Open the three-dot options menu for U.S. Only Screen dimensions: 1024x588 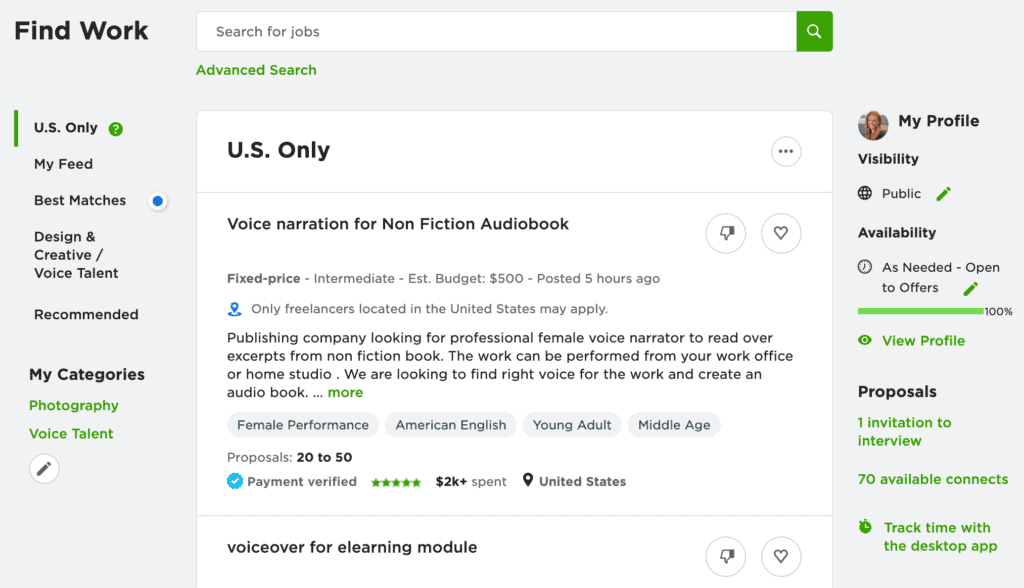[786, 152]
